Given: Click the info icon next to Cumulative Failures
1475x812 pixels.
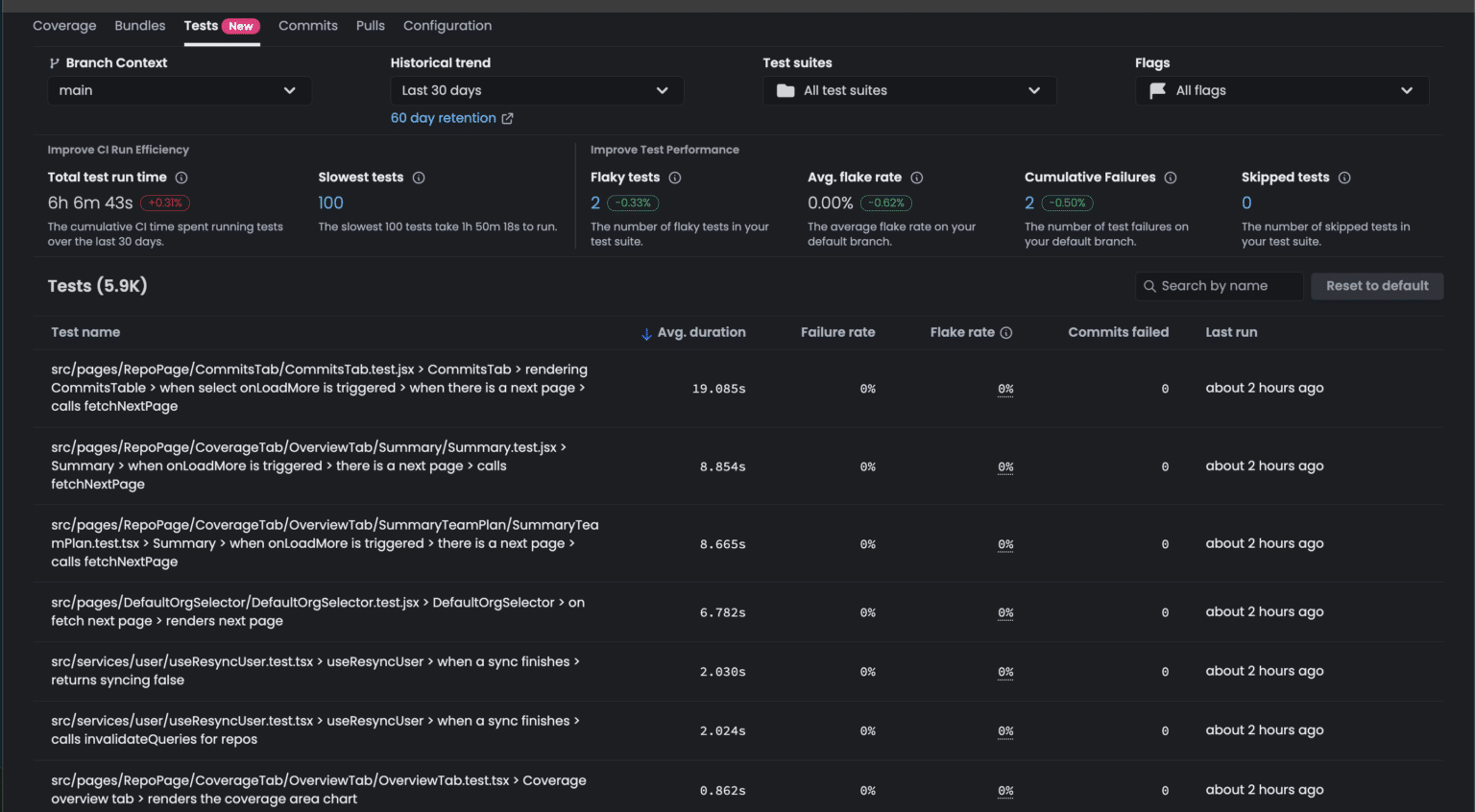Looking at the screenshot, I should [x=1171, y=178].
